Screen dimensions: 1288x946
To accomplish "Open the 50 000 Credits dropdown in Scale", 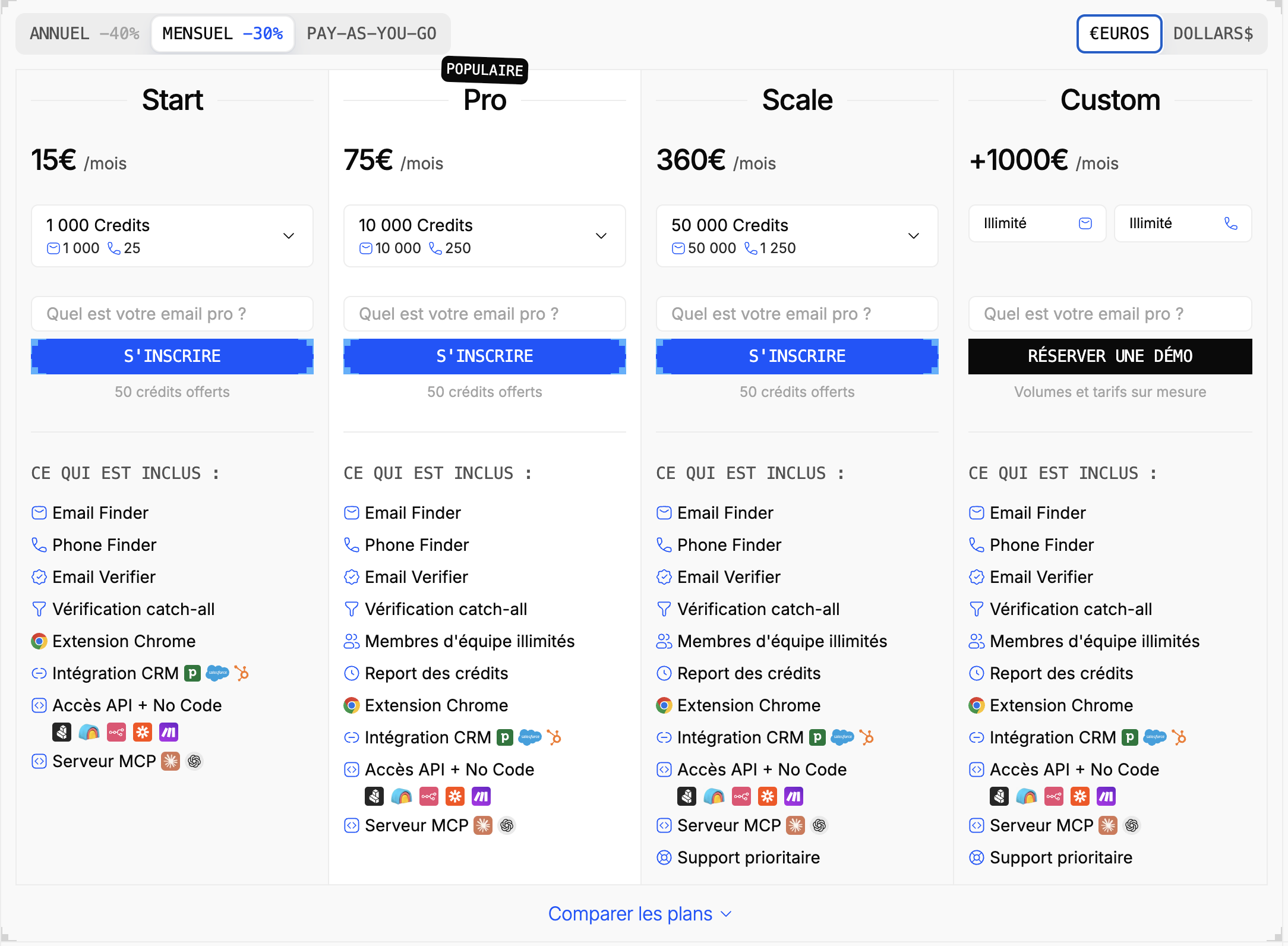I will click(797, 236).
